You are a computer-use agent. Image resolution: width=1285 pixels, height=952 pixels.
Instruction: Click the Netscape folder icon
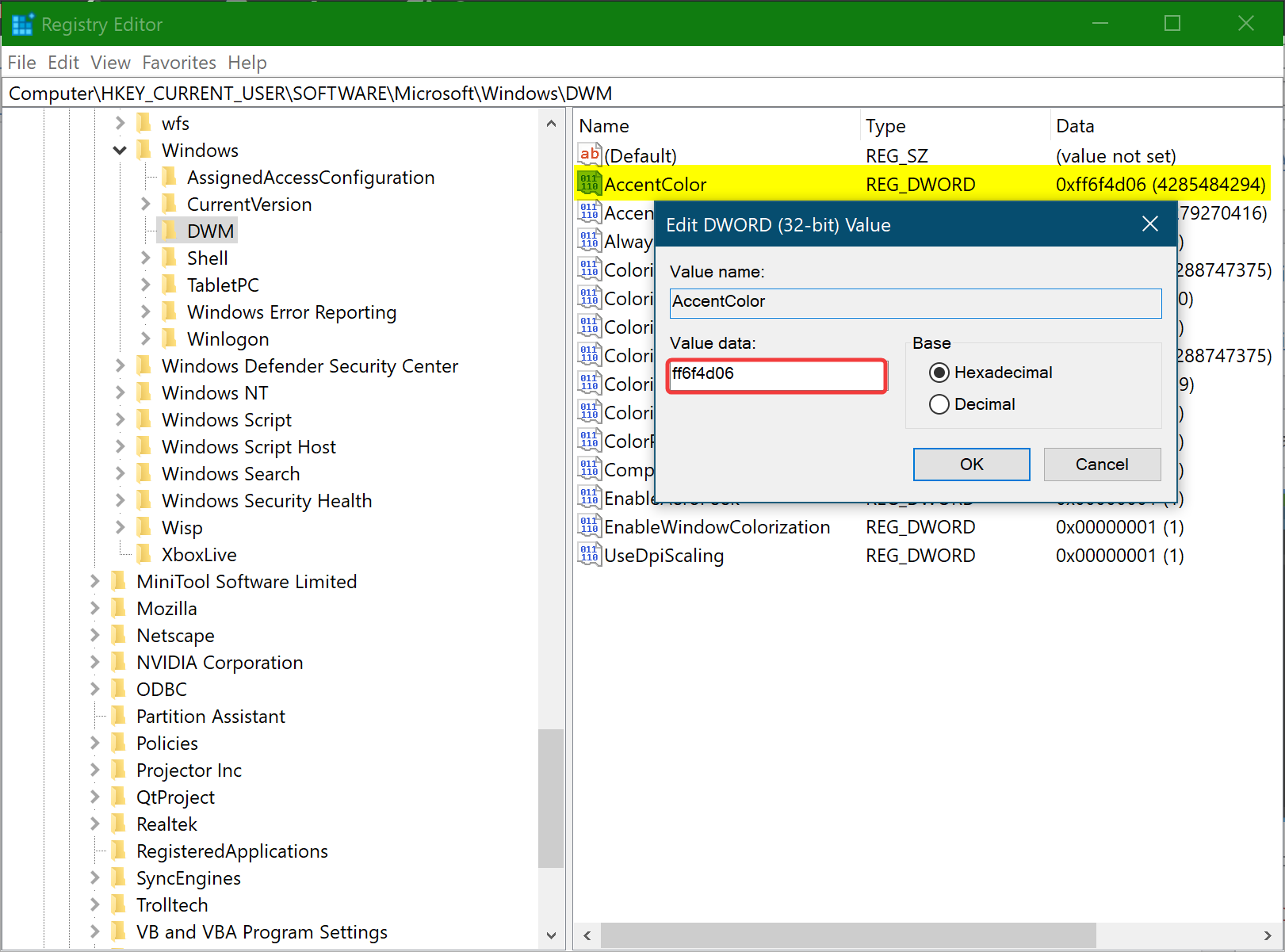click(118, 635)
